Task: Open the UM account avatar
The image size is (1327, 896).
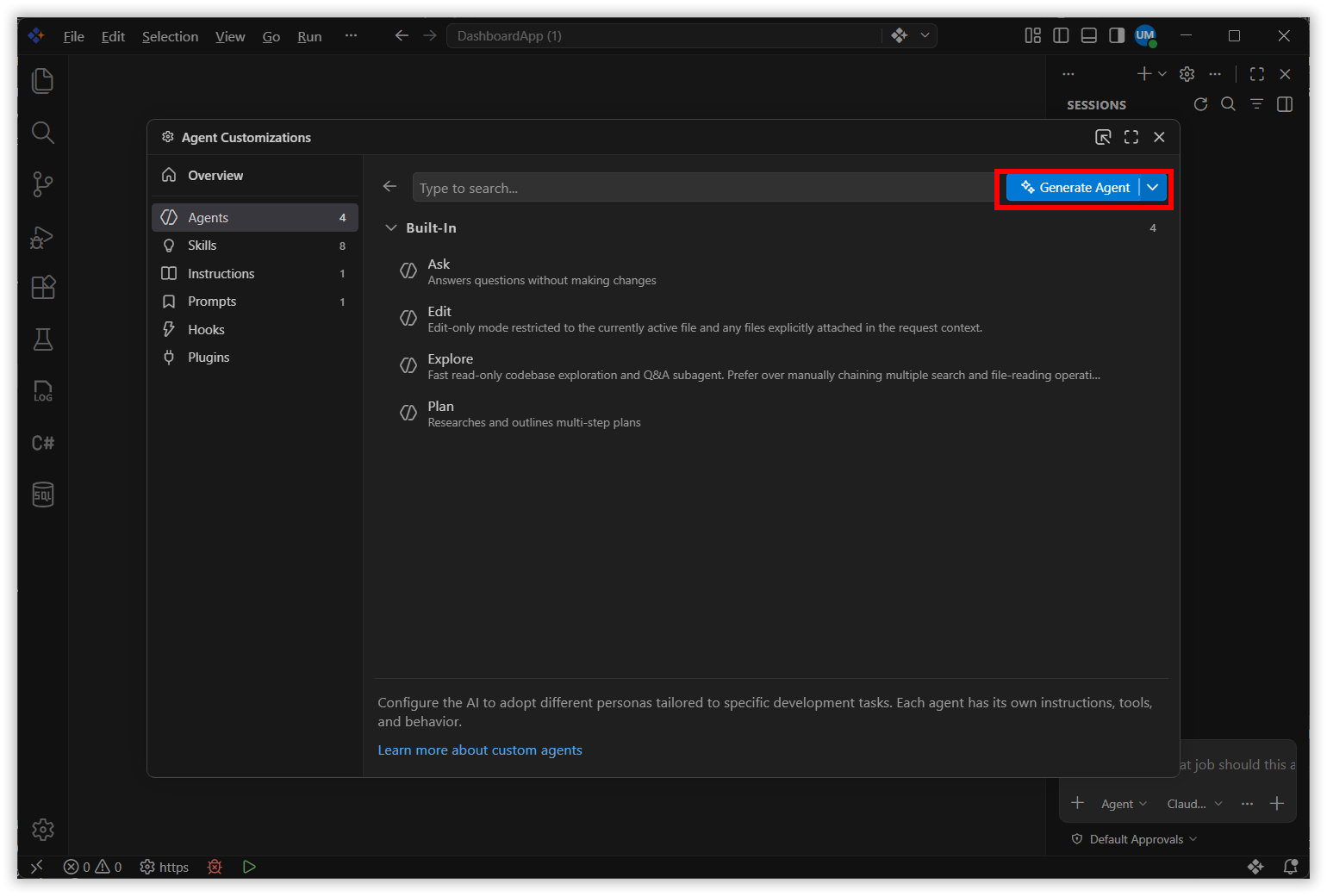Action: (1145, 35)
